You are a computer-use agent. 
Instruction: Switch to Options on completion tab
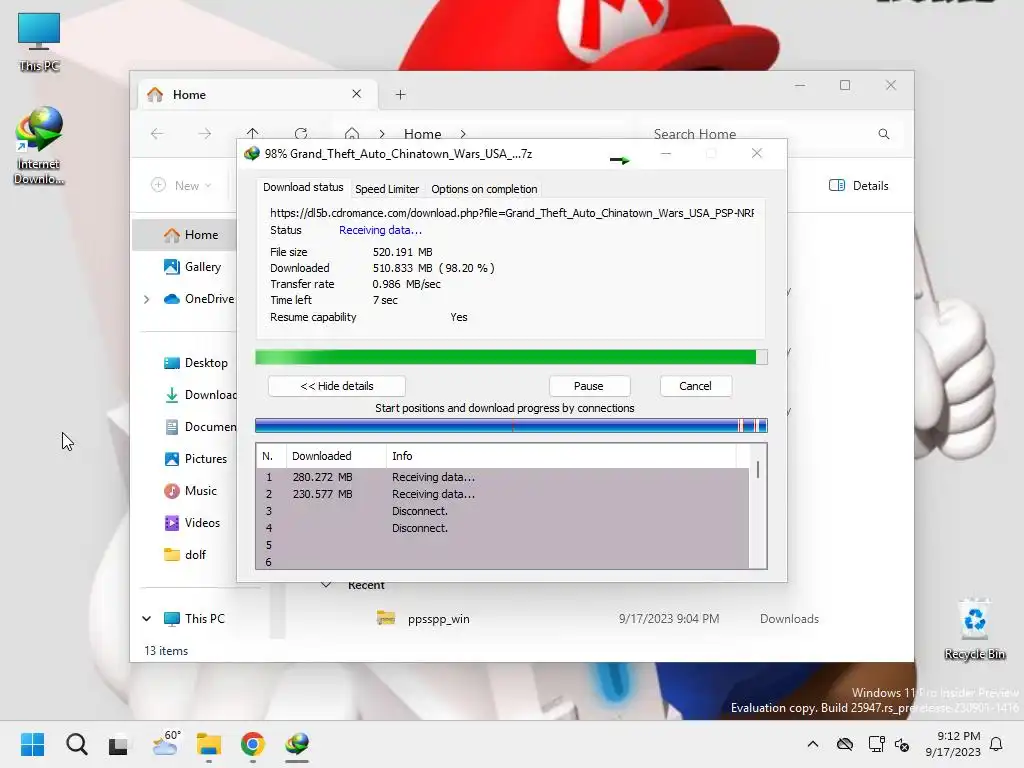[484, 189]
